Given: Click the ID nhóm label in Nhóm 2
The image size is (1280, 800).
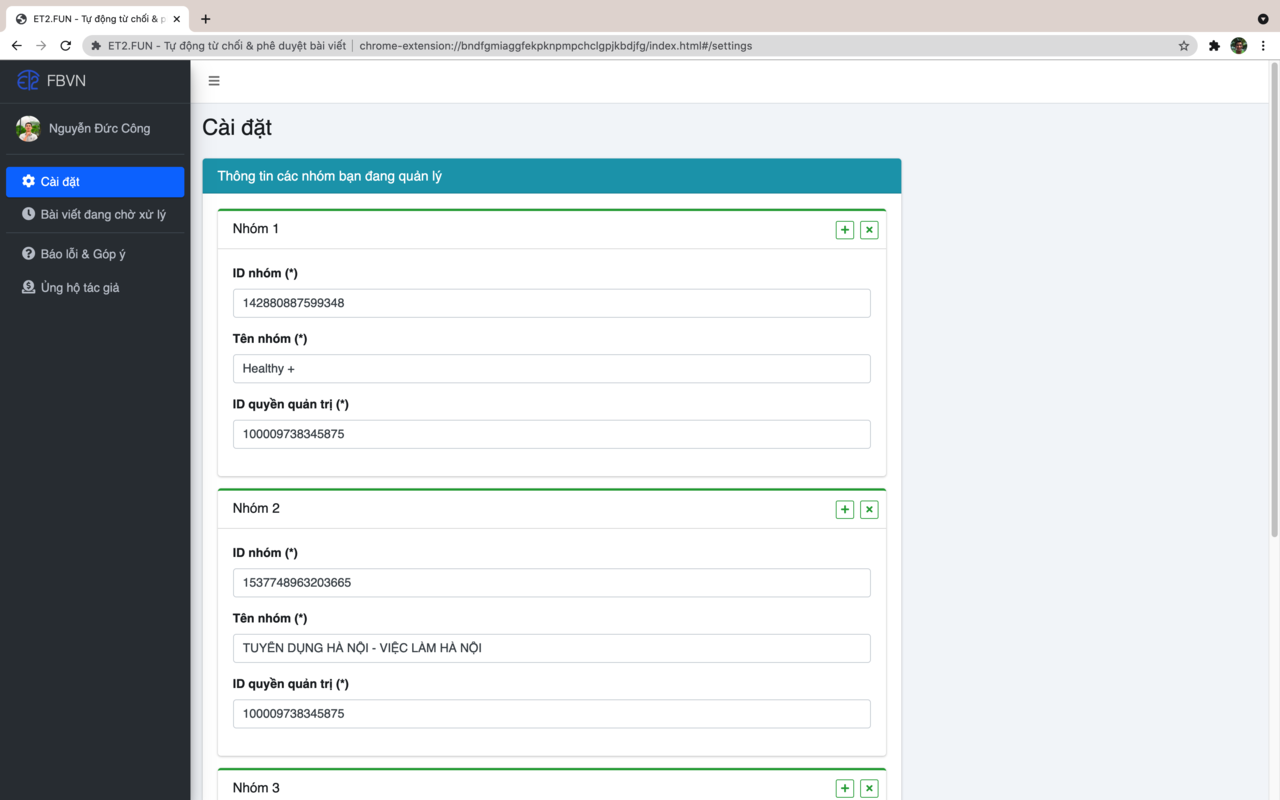Looking at the screenshot, I should [265, 553].
